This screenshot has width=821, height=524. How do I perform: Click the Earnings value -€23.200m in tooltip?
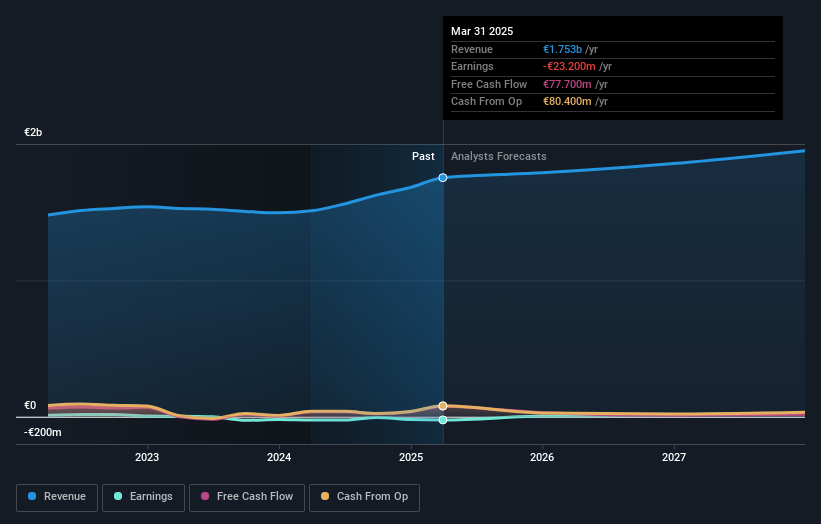click(569, 66)
